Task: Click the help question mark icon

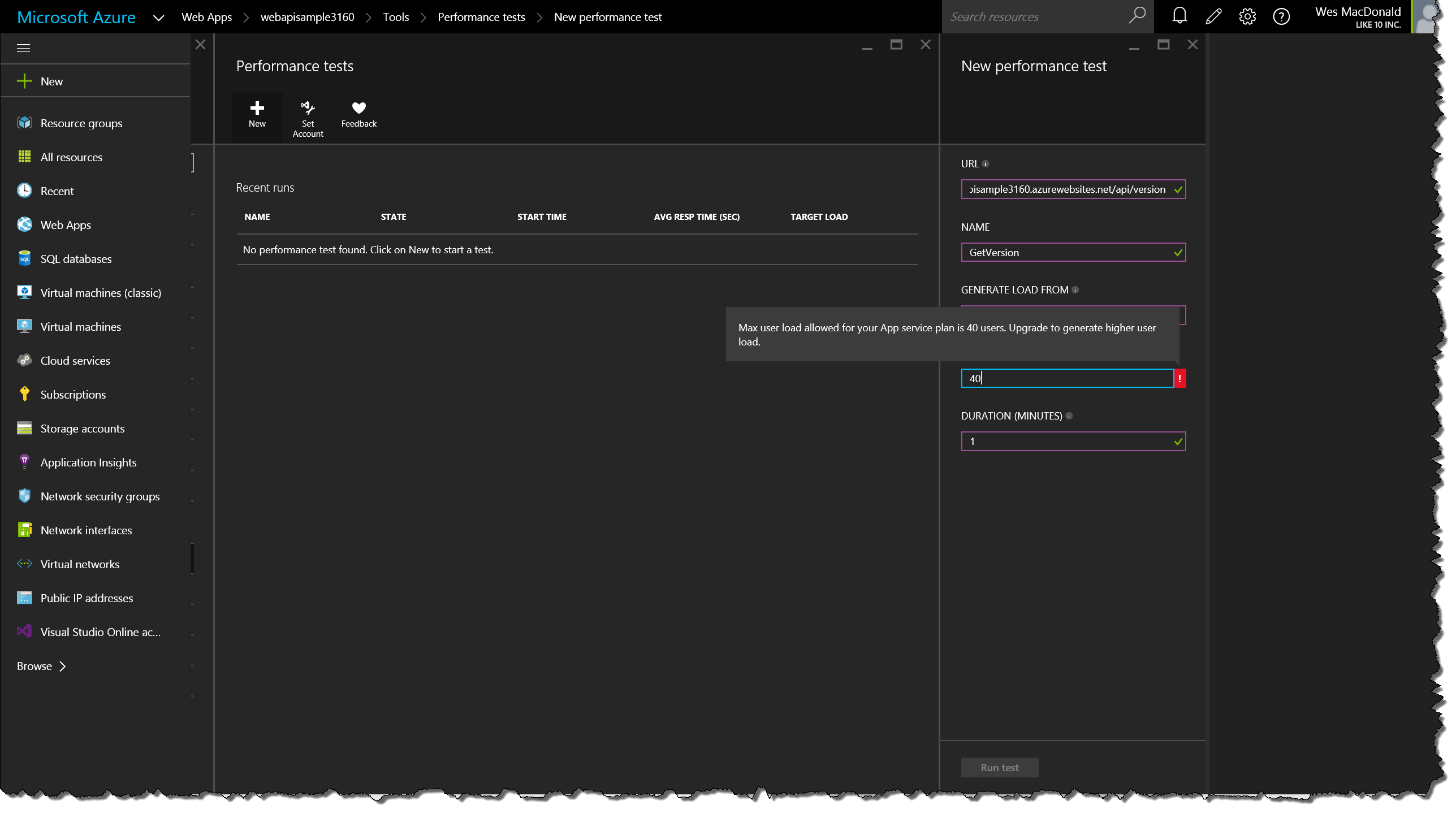Action: coord(1281,16)
